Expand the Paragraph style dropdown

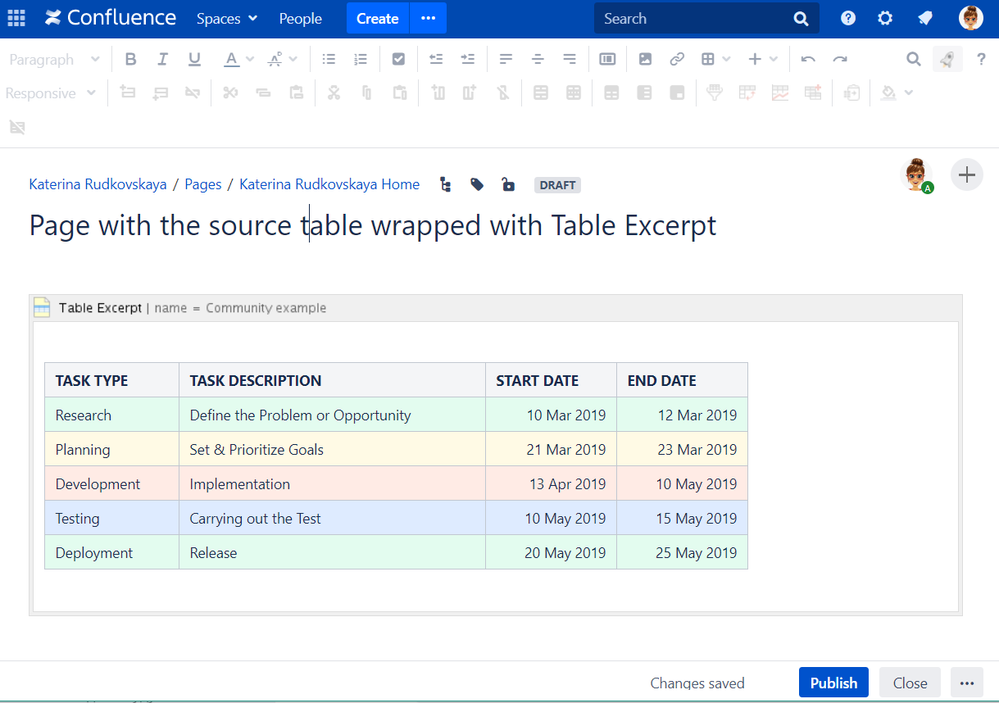click(54, 60)
